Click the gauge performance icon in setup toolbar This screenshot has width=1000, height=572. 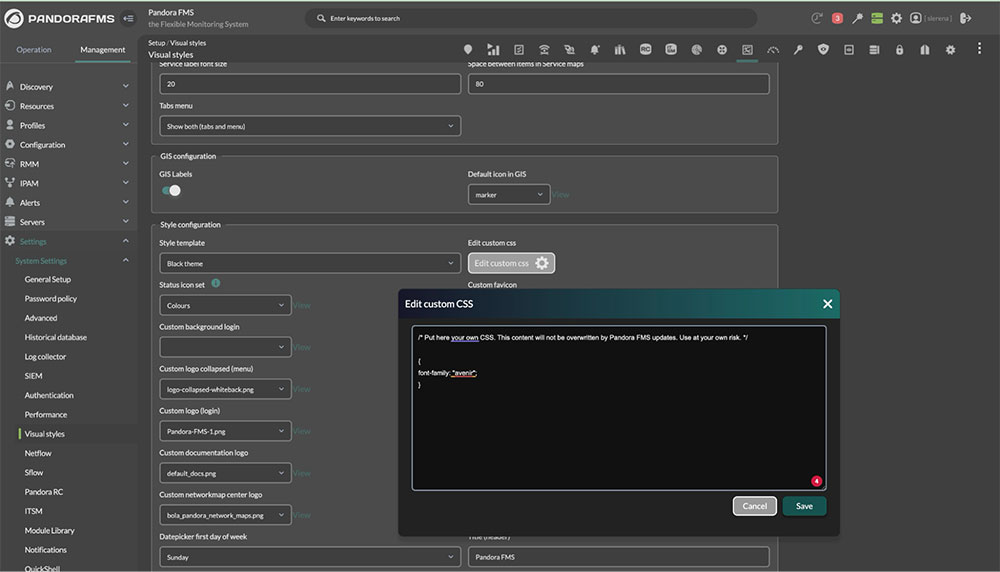(x=773, y=49)
